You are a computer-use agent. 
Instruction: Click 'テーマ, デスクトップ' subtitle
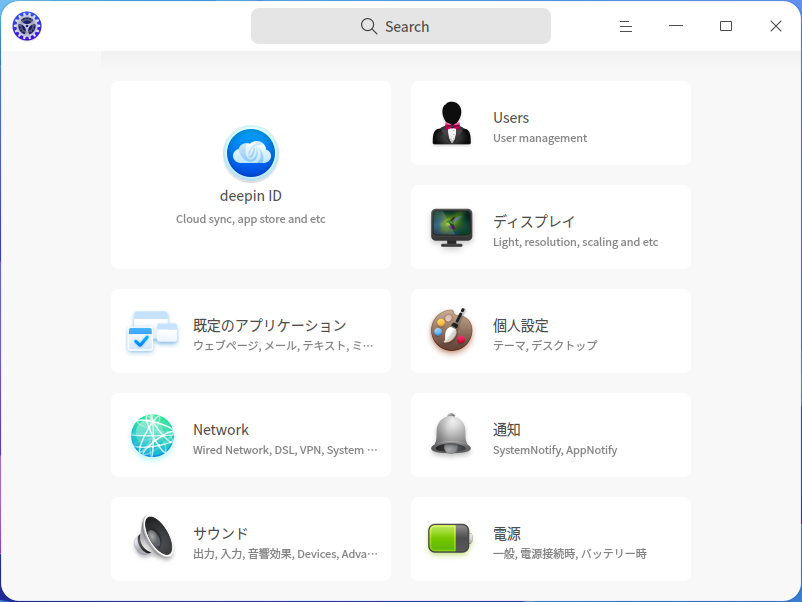point(545,346)
